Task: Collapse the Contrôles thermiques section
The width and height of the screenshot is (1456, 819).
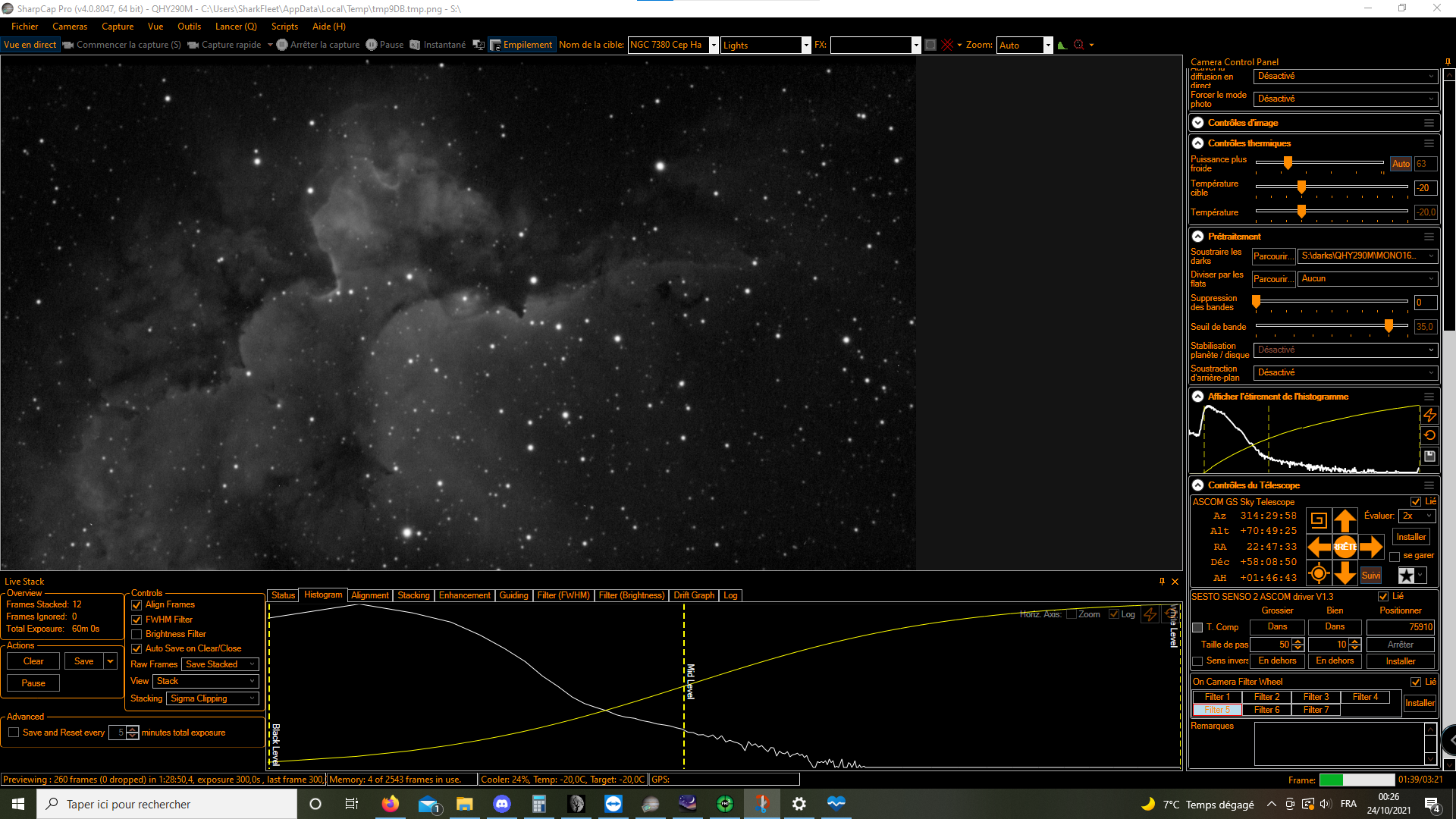Action: [x=1197, y=143]
